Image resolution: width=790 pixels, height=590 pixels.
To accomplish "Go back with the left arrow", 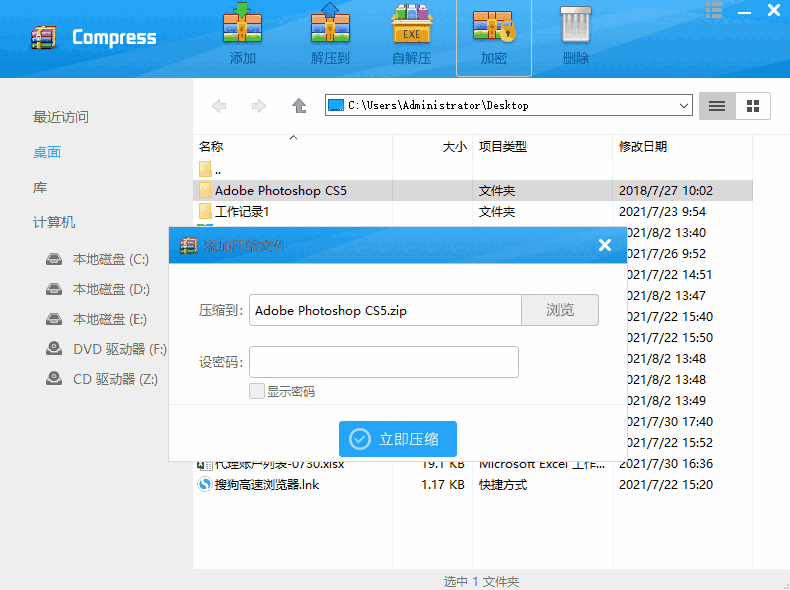I will tap(219, 106).
